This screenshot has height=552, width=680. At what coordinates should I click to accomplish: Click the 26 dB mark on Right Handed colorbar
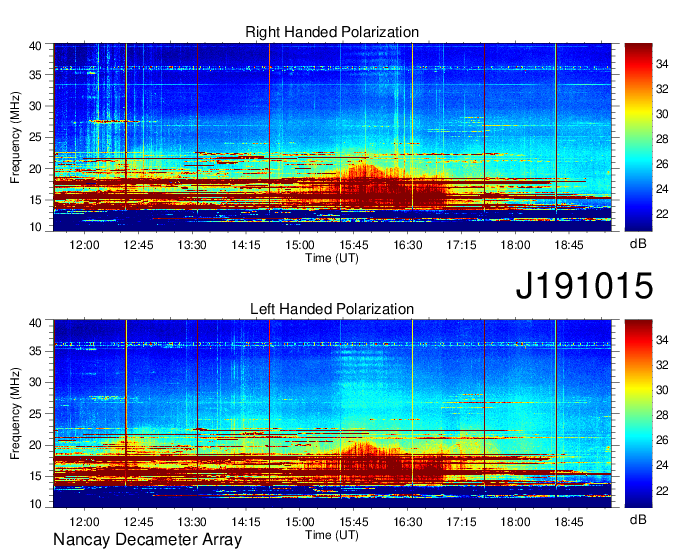click(662, 164)
